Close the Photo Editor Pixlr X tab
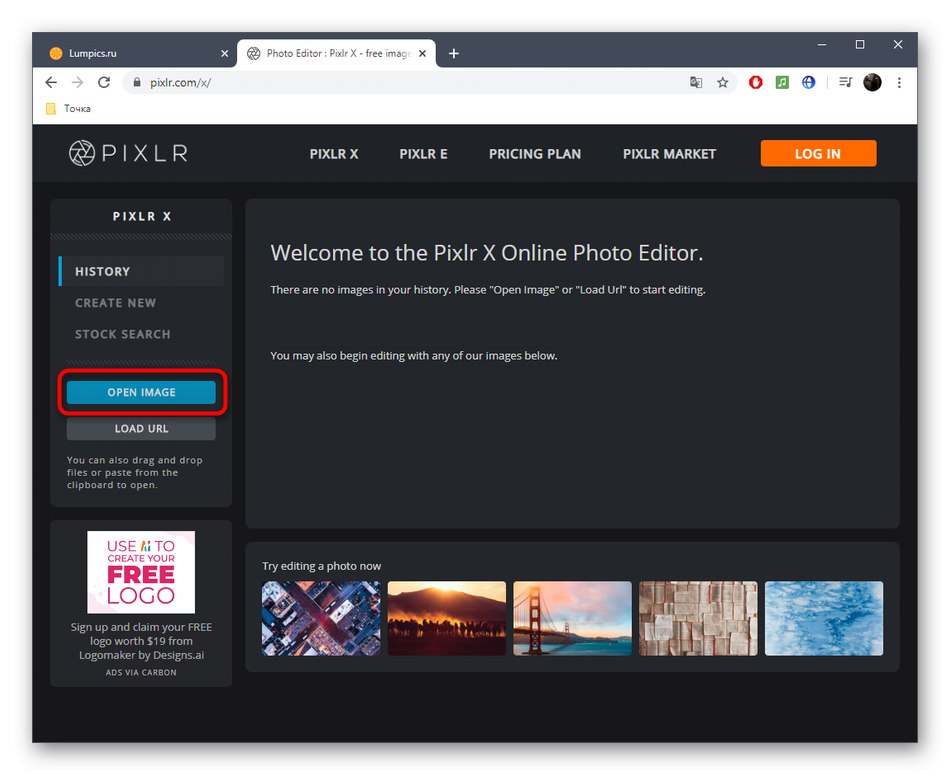950x775 pixels. (x=422, y=53)
